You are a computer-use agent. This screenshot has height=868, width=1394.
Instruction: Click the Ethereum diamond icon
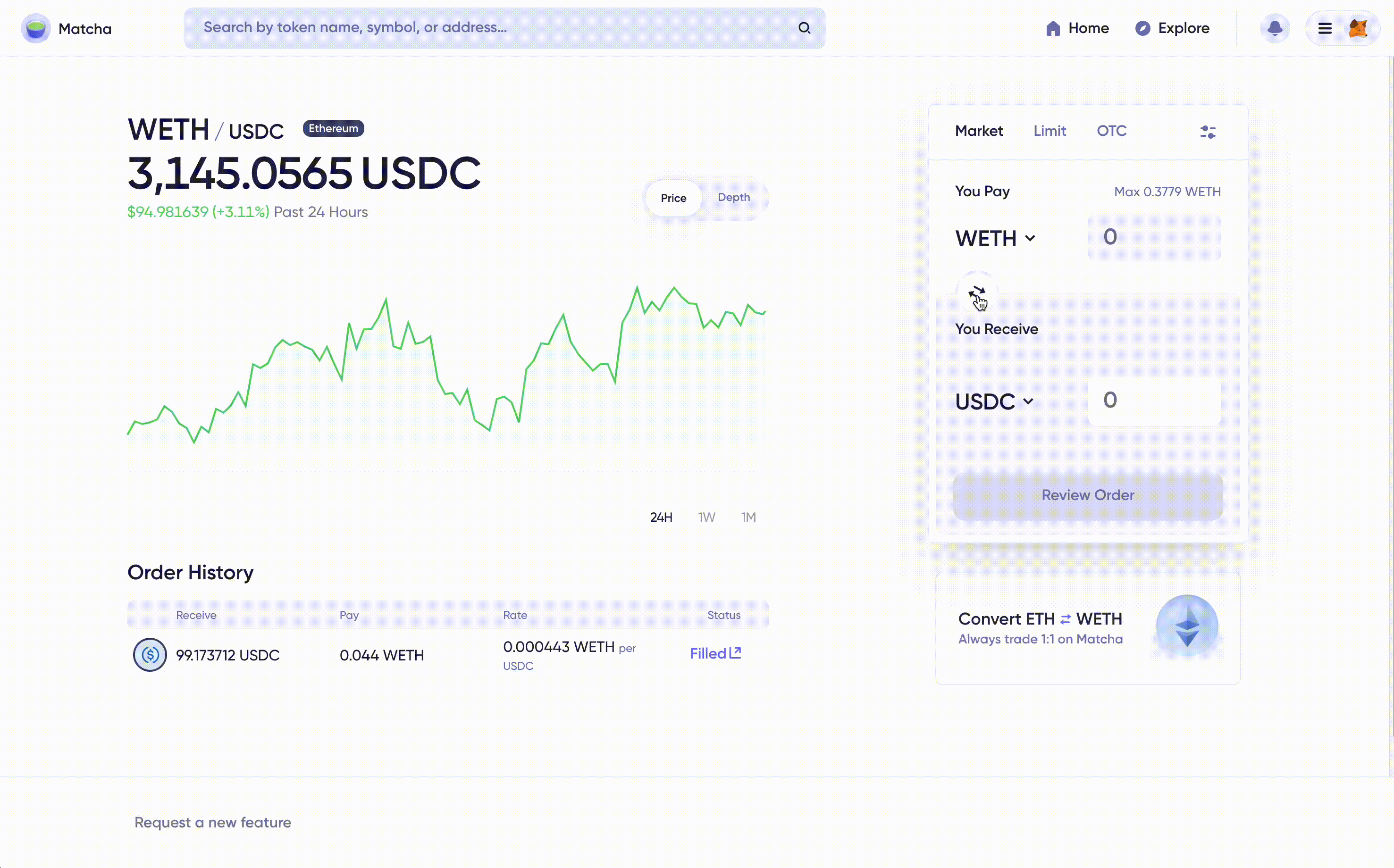(1187, 625)
